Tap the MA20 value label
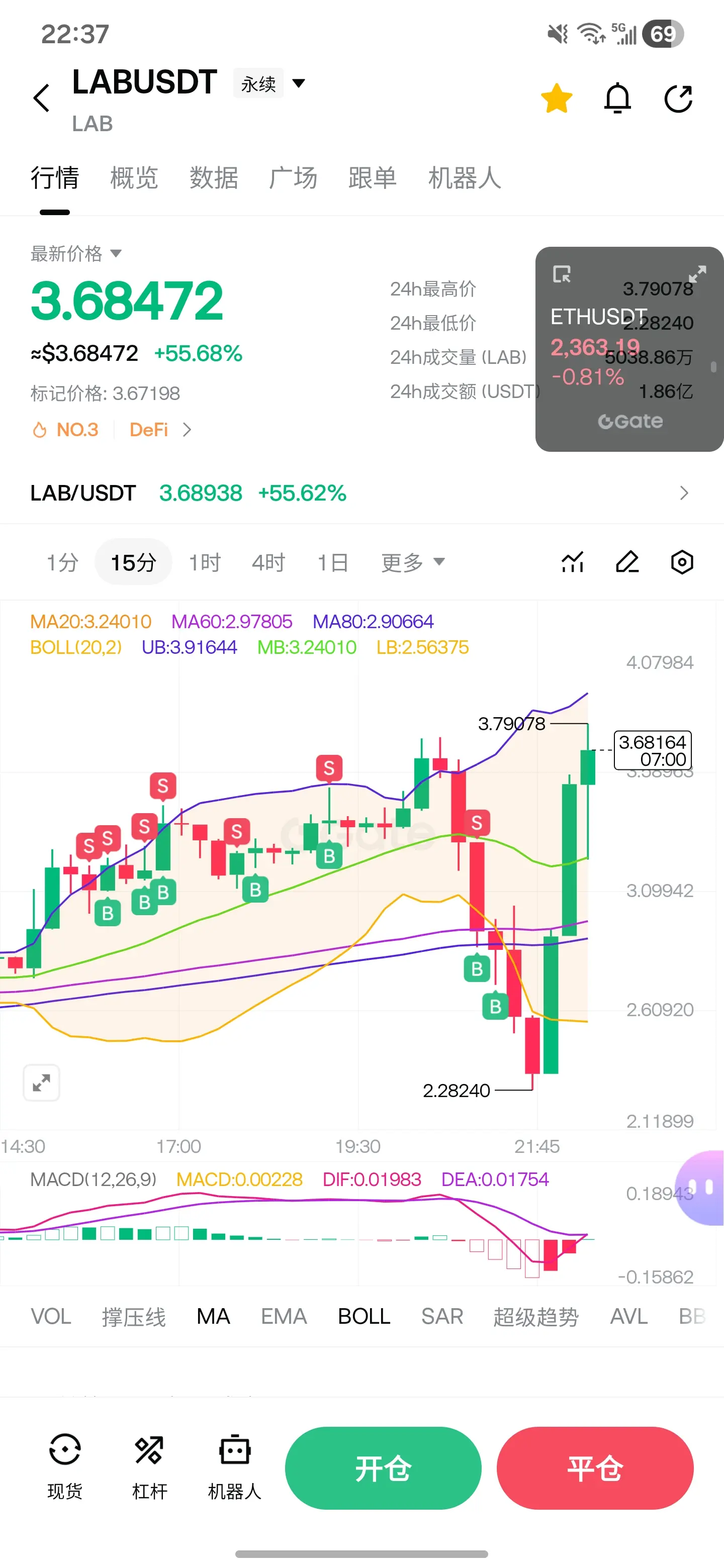 90,622
